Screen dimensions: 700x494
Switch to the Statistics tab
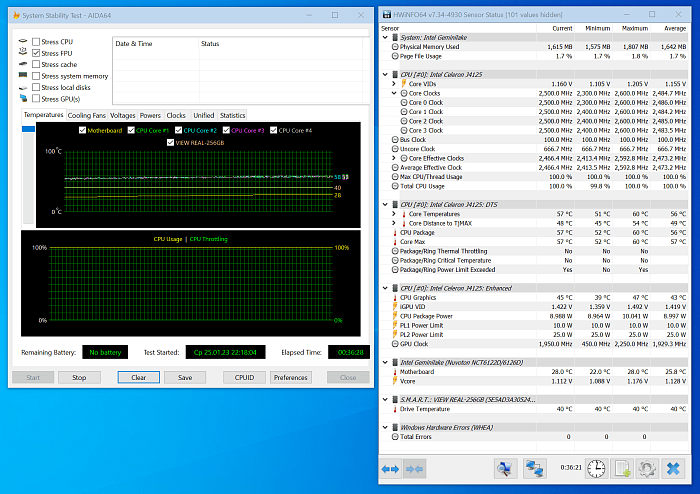pos(233,115)
